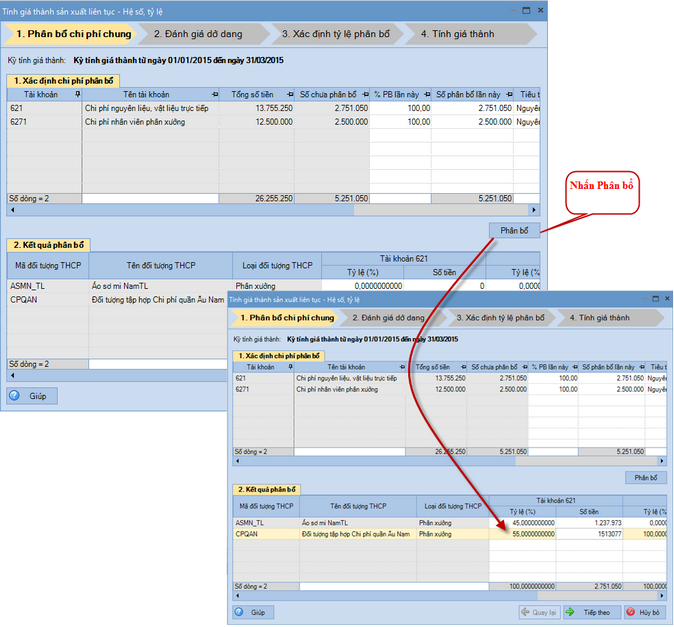Click red cancel icon on Hủy bỏ button

pyautogui.click(x=631, y=612)
